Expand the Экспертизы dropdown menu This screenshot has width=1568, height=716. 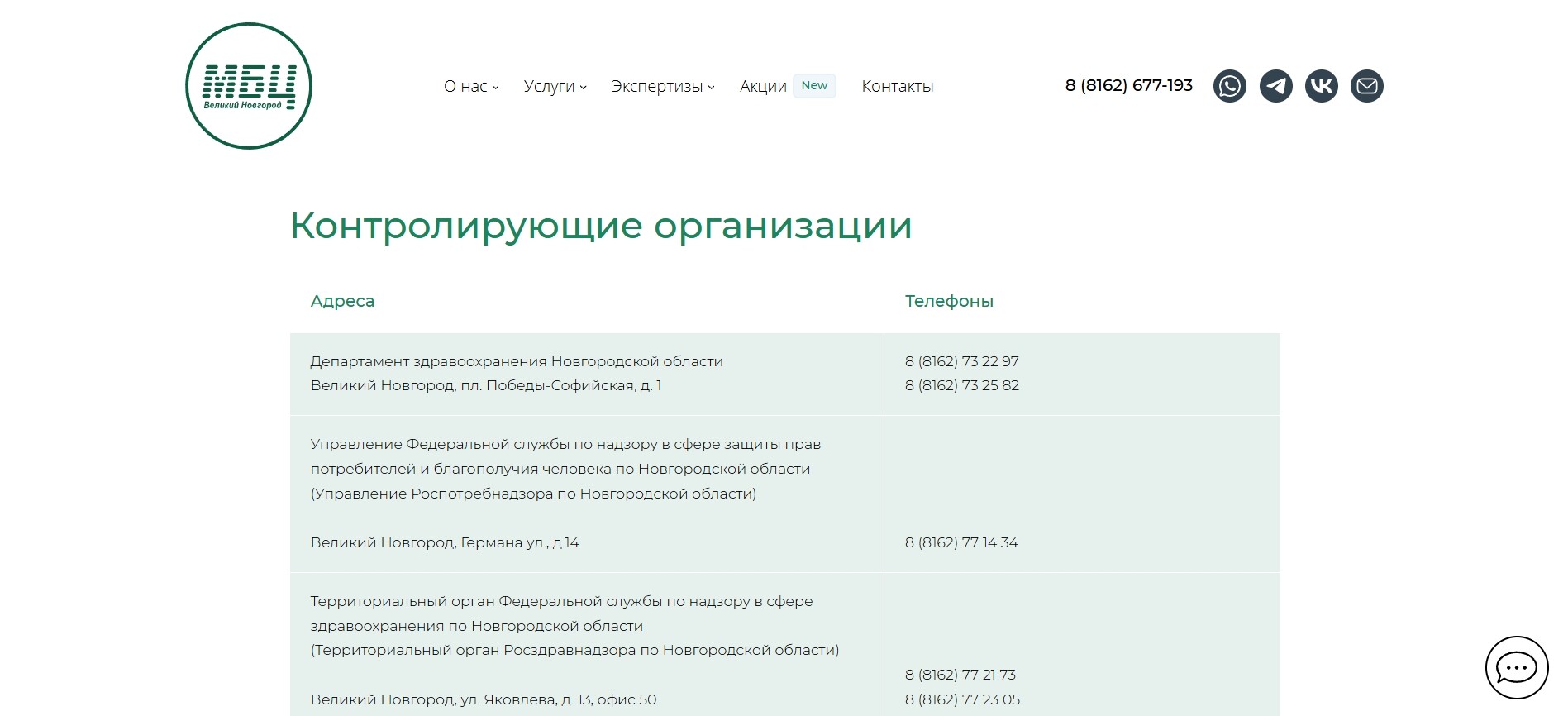click(663, 86)
